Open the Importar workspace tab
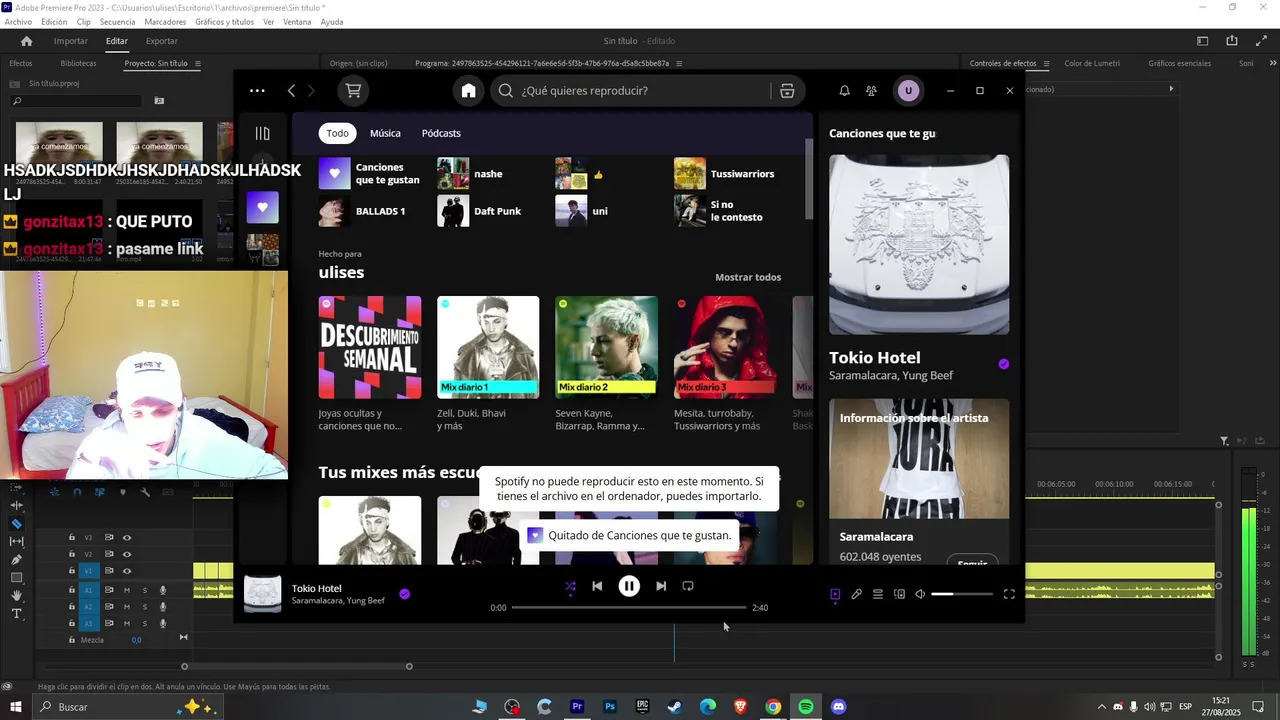This screenshot has height=720, width=1280. [x=71, y=41]
